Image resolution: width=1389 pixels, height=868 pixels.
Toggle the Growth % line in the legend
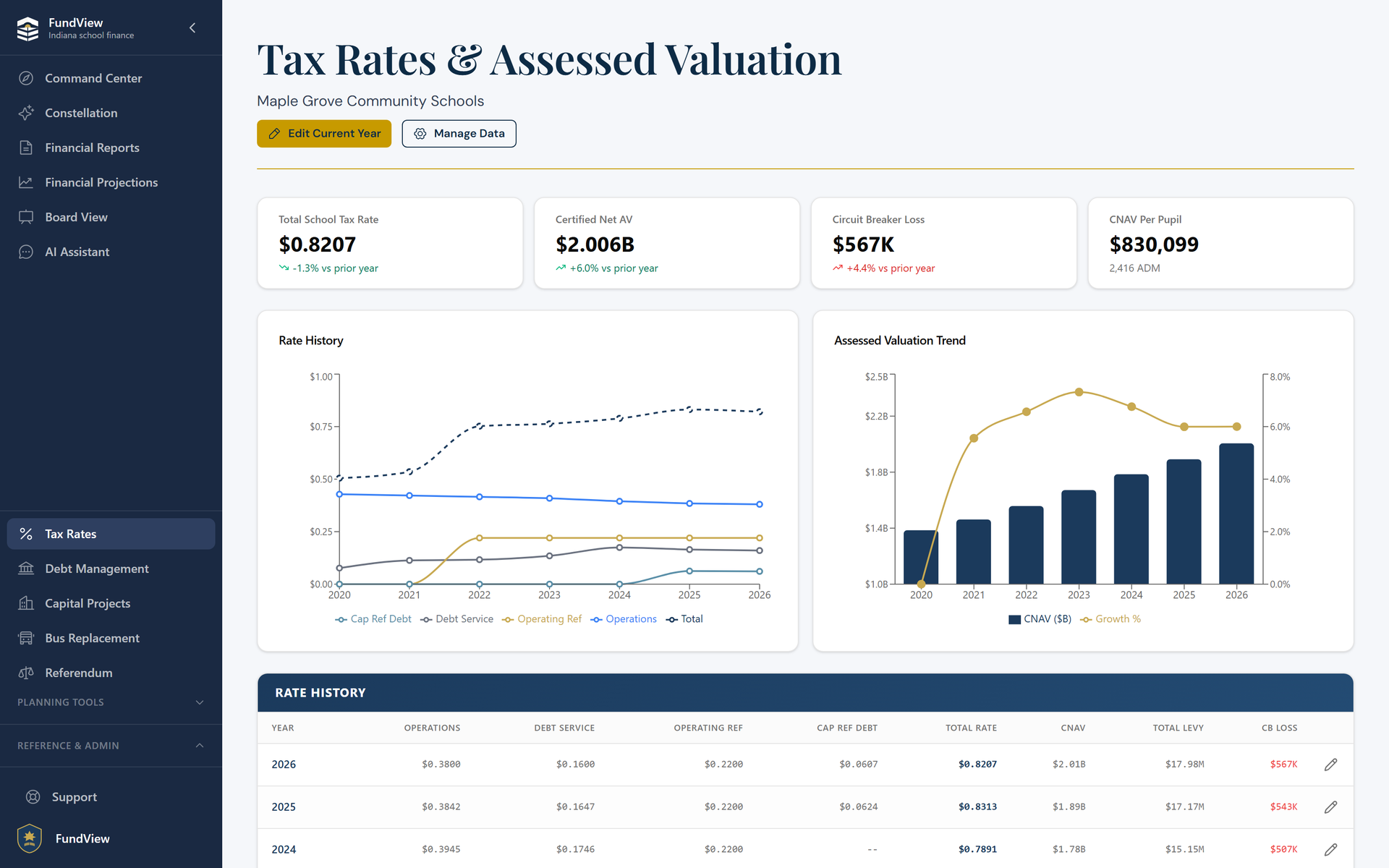[1110, 619]
